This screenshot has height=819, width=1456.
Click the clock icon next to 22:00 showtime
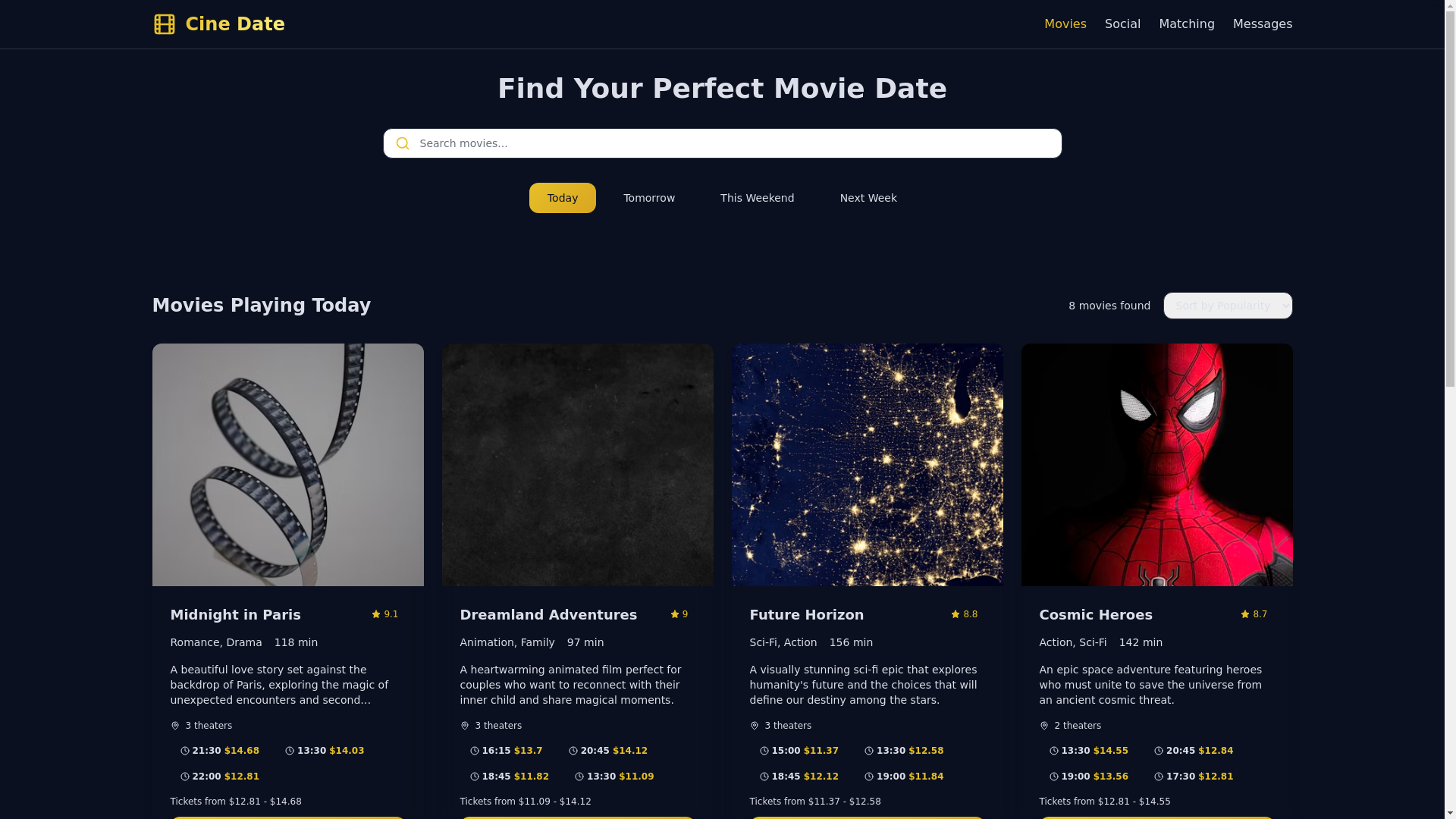point(185,777)
